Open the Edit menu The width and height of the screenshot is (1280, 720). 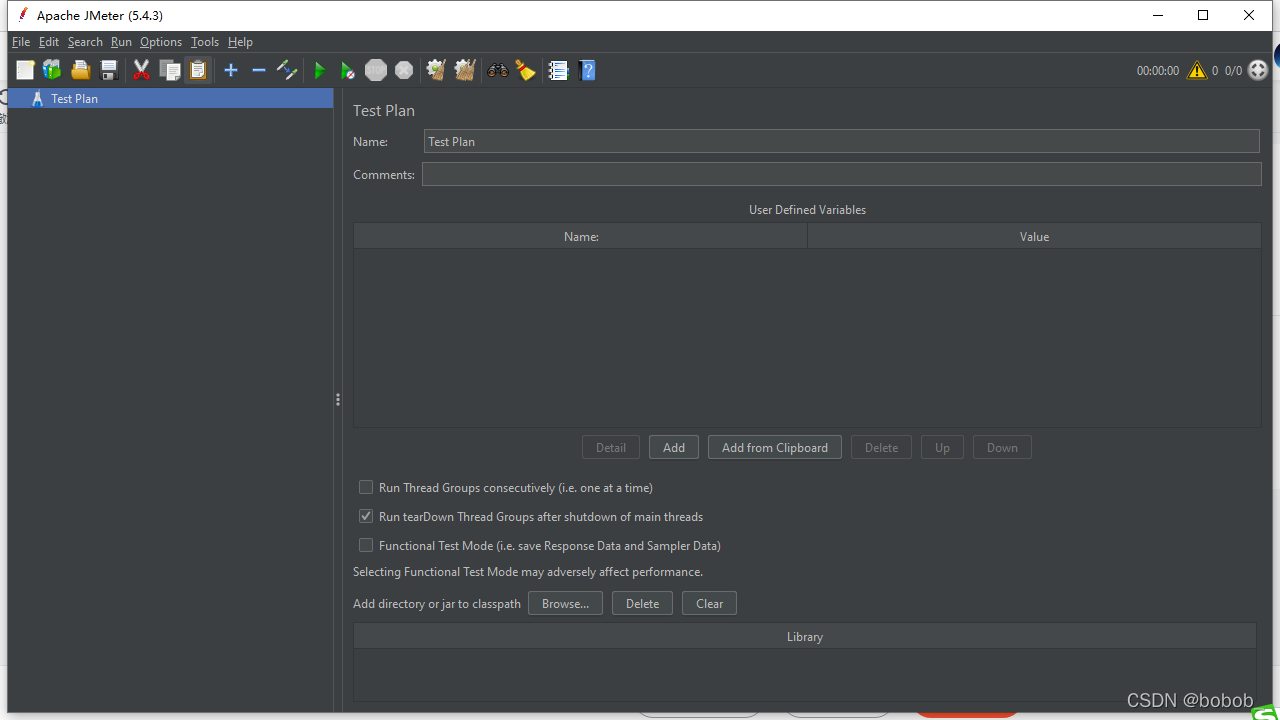pyautogui.click(x=49, y=42)
